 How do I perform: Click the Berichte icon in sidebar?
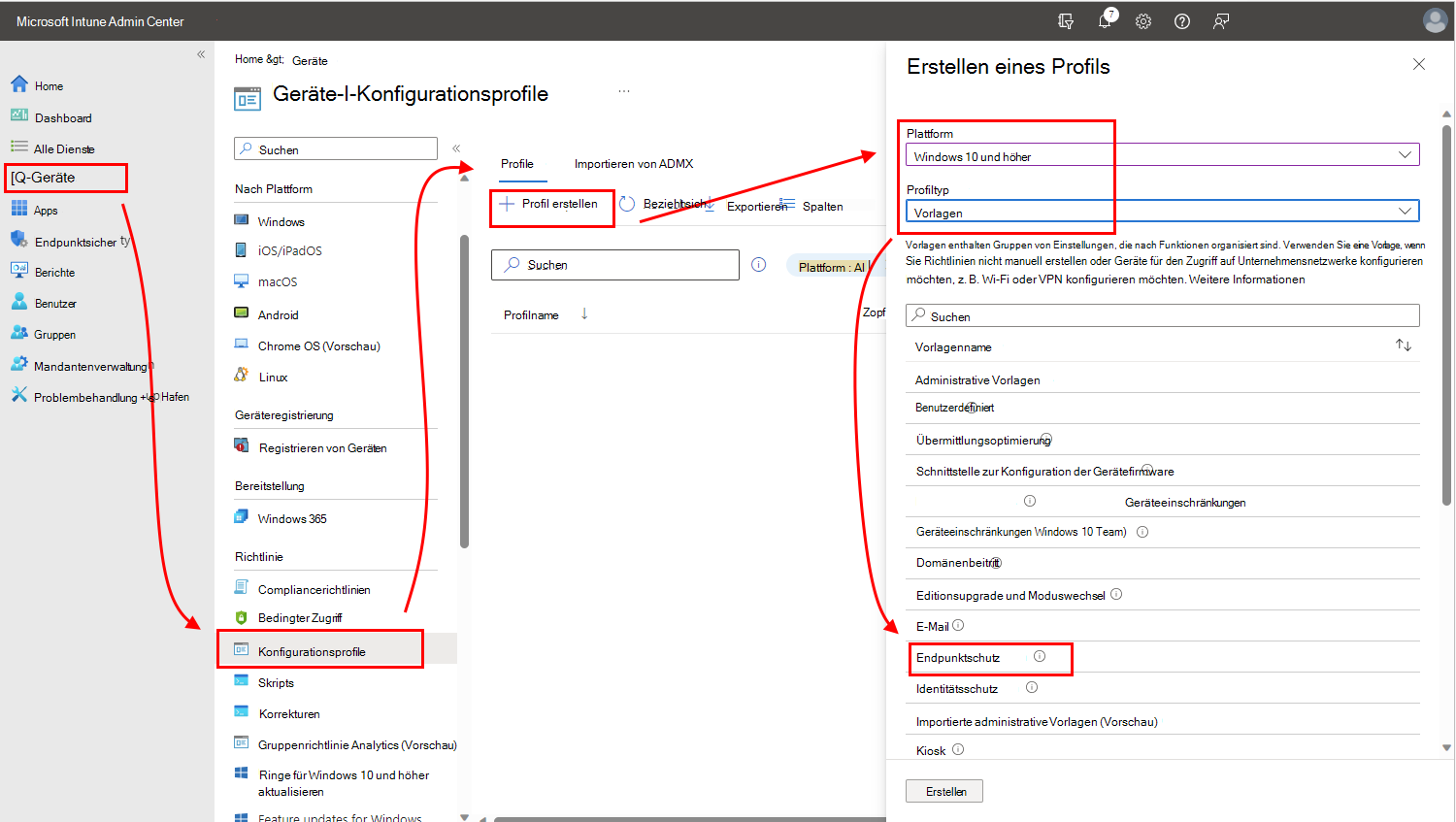click(x=19, y=271)
